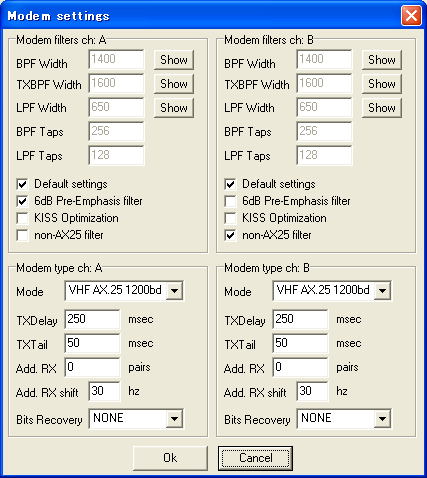Enable non-AX25 filter for channel A
Screen dimensions: 427x478
[22, 235]
